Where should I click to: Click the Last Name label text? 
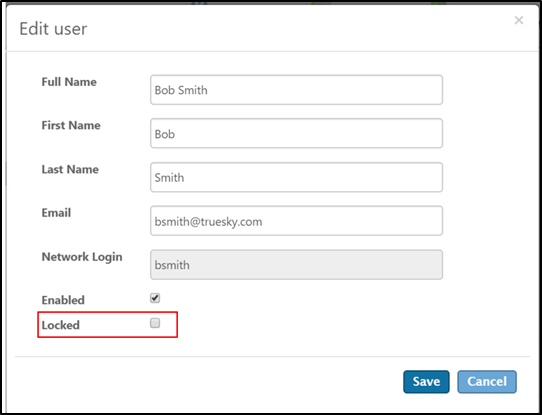pyautogui.click(x=70, y=169)
